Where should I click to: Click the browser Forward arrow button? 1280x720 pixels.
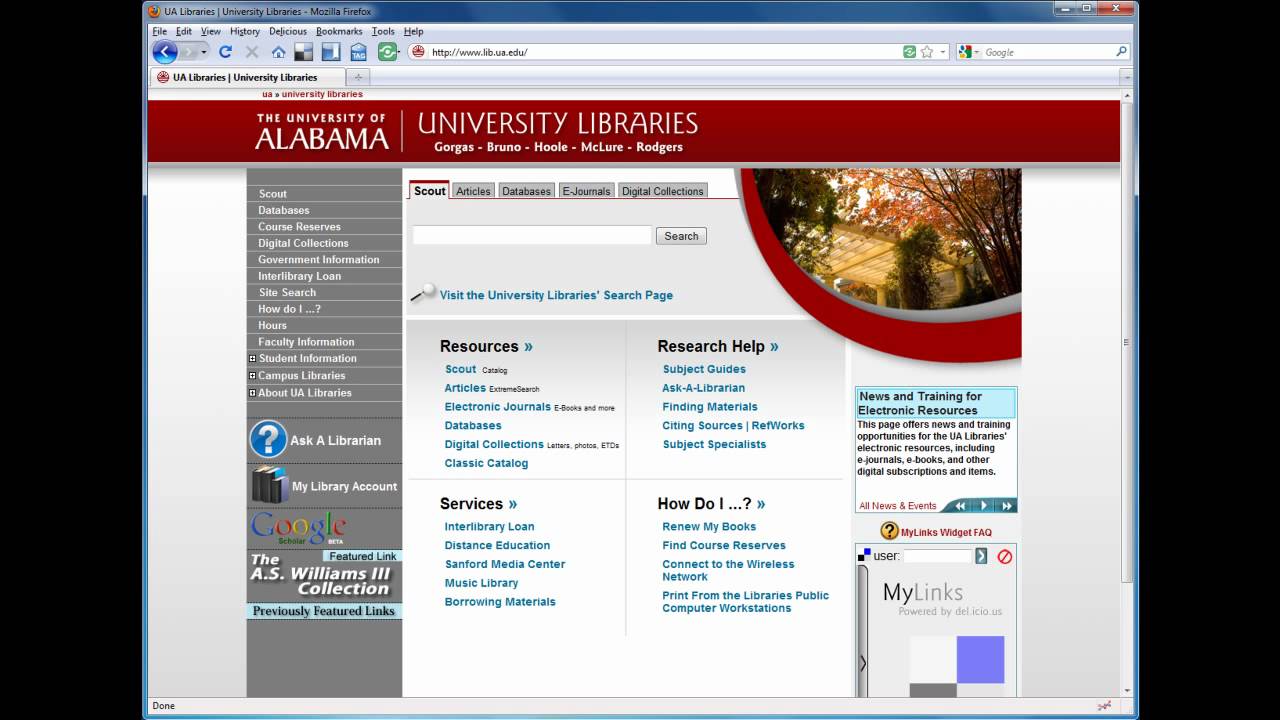[189, 52]
